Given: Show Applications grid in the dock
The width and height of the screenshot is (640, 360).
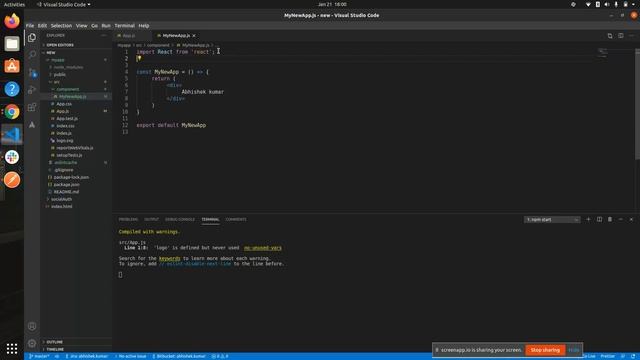Looking at the screenshot, I should click(x=12, y=349).
